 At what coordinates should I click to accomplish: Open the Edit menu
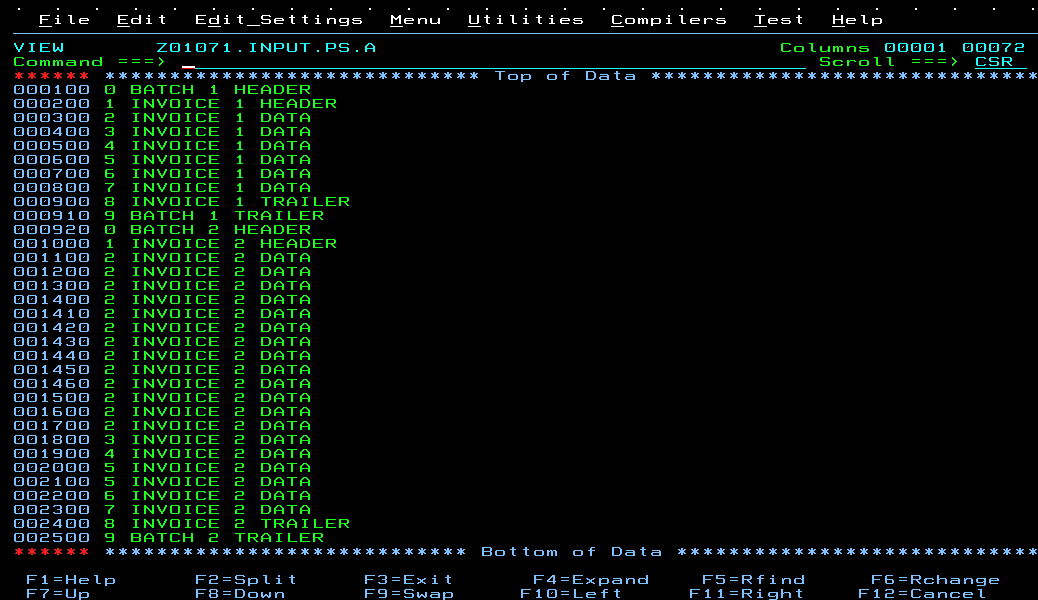[142, 18]
